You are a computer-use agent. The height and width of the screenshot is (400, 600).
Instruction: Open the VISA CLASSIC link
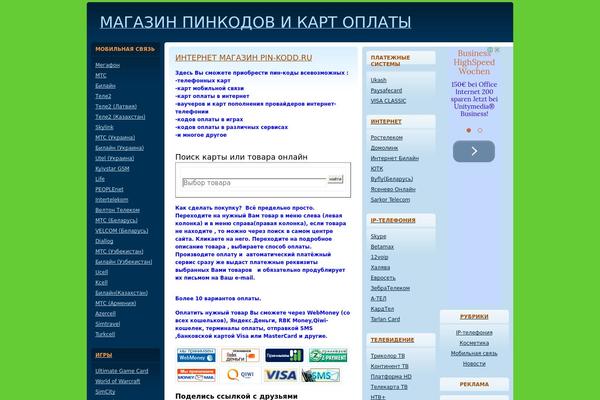(x=388, y=101)
